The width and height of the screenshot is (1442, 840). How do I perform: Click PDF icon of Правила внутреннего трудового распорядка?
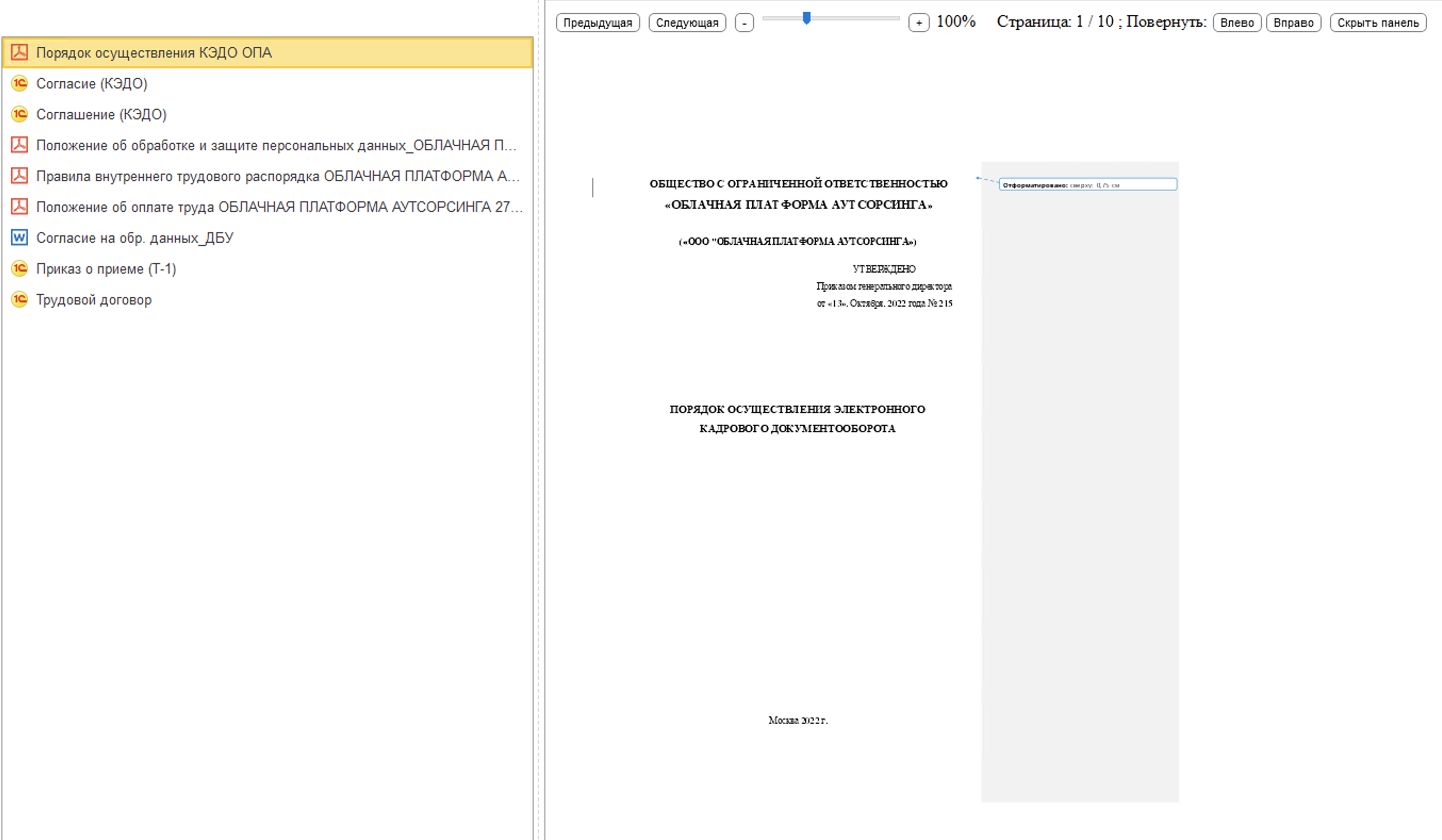tap(20, 176)
